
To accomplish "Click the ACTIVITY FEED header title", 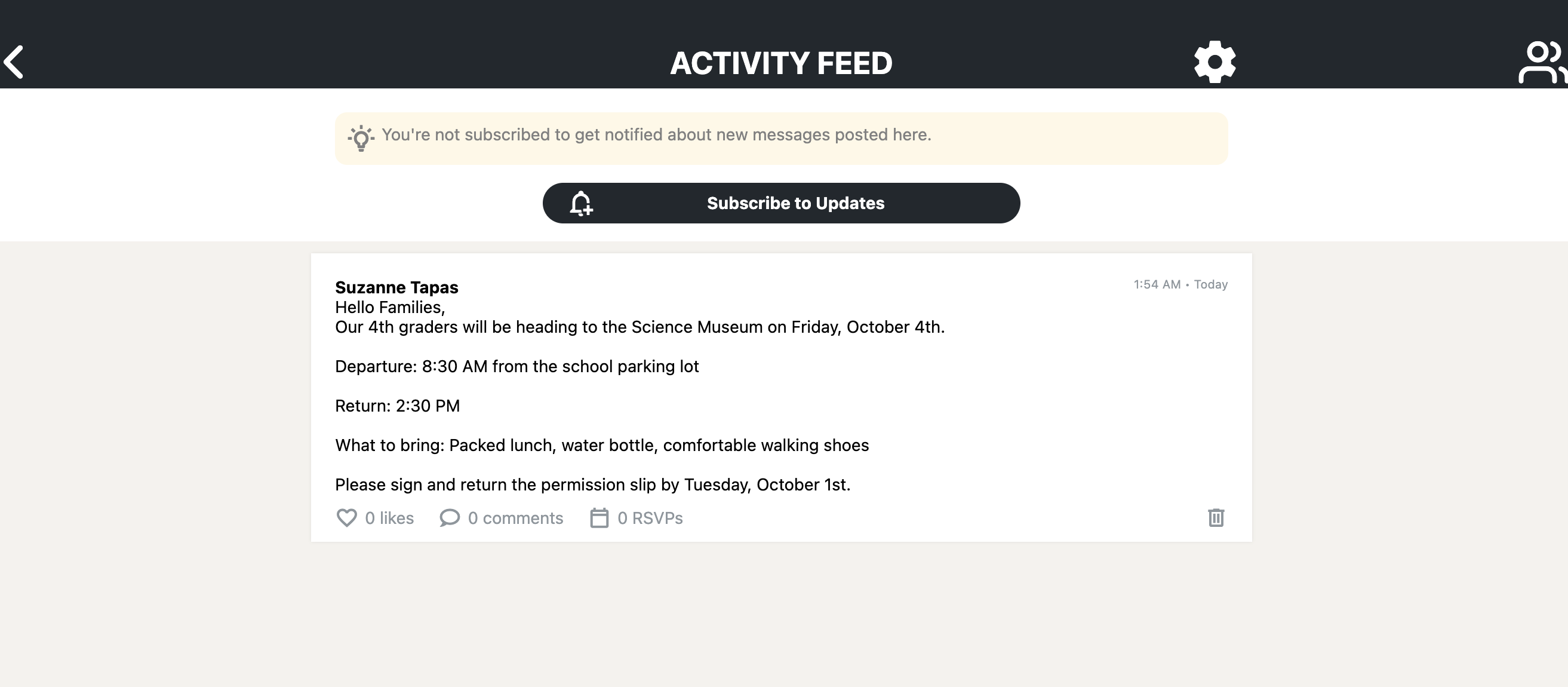I will coord(781,63).
